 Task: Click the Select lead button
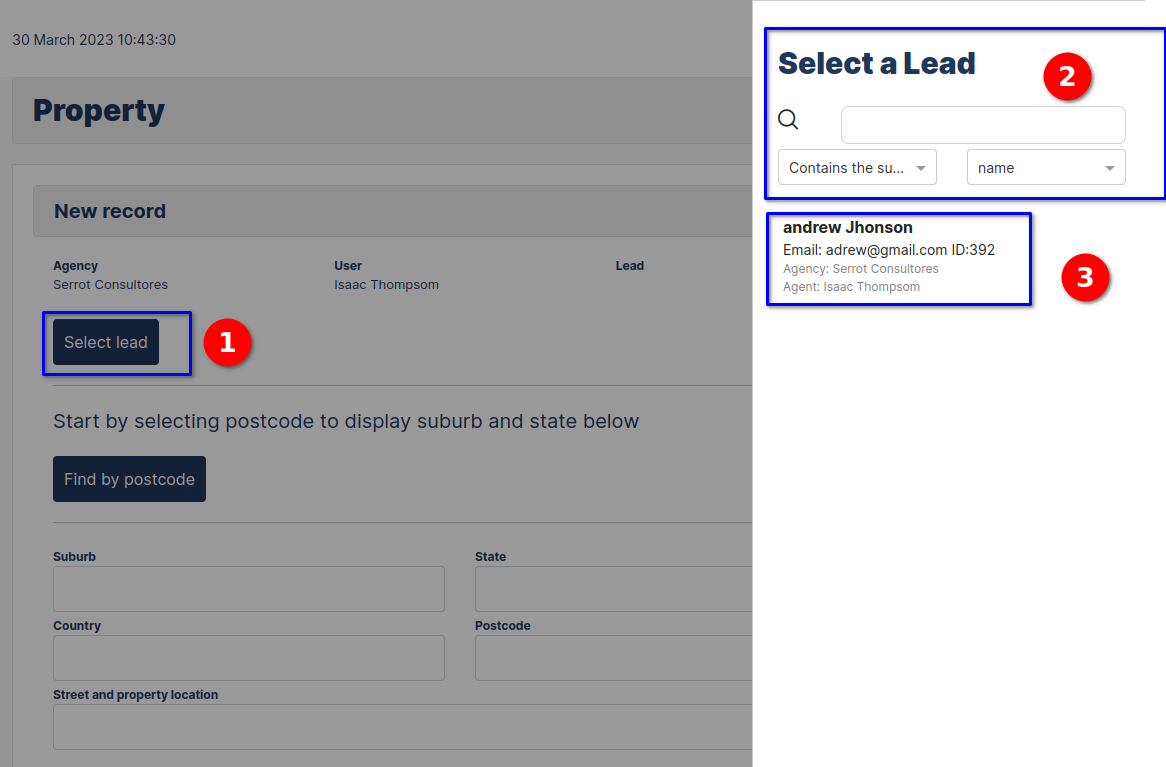click(105, 342)
